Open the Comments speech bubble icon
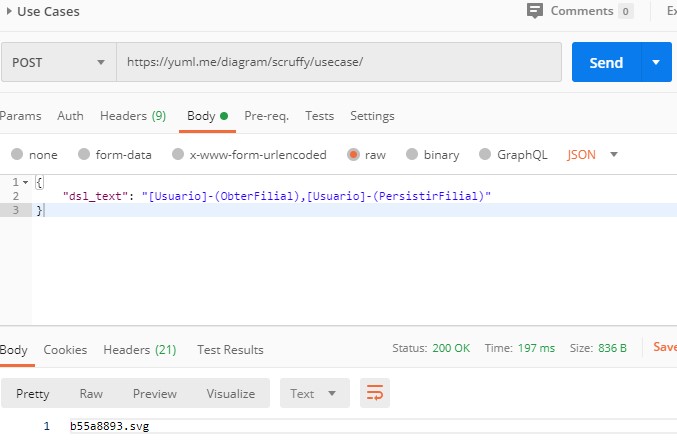This screenshot has height=447, width=677. tap(535, 11)
